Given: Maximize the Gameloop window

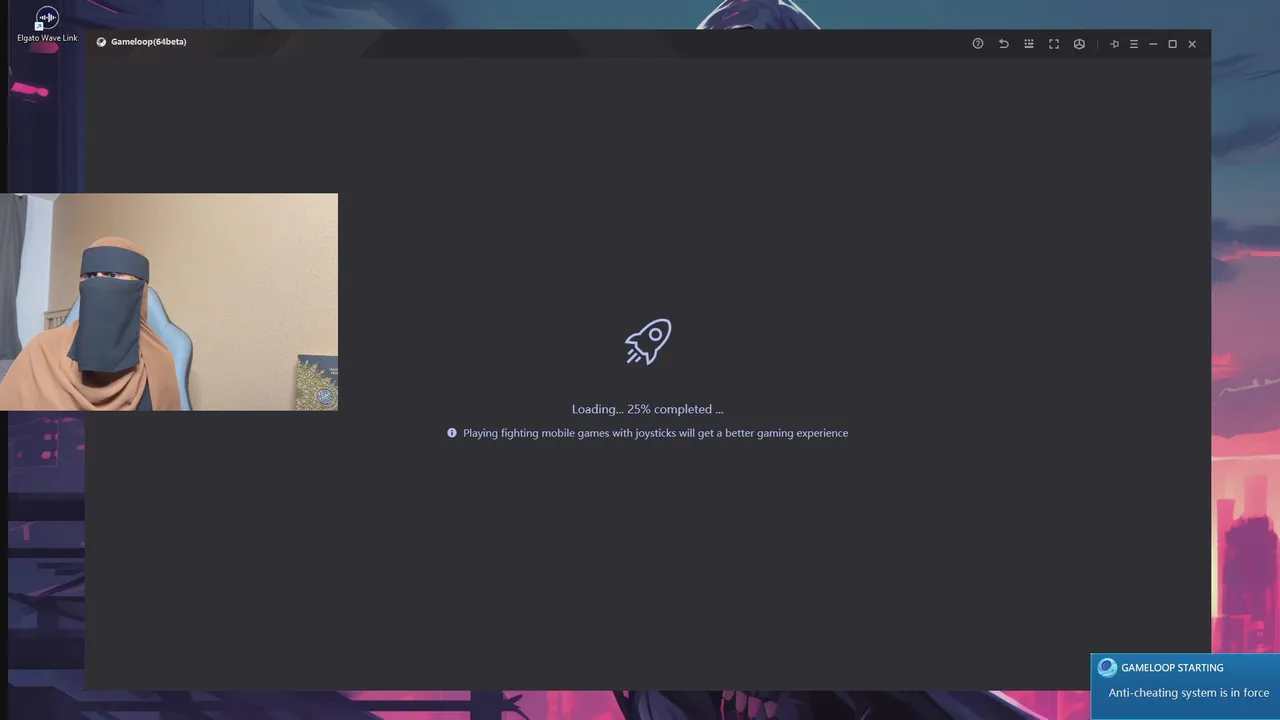Looking at the screenshot, I should coord(1173,44).
